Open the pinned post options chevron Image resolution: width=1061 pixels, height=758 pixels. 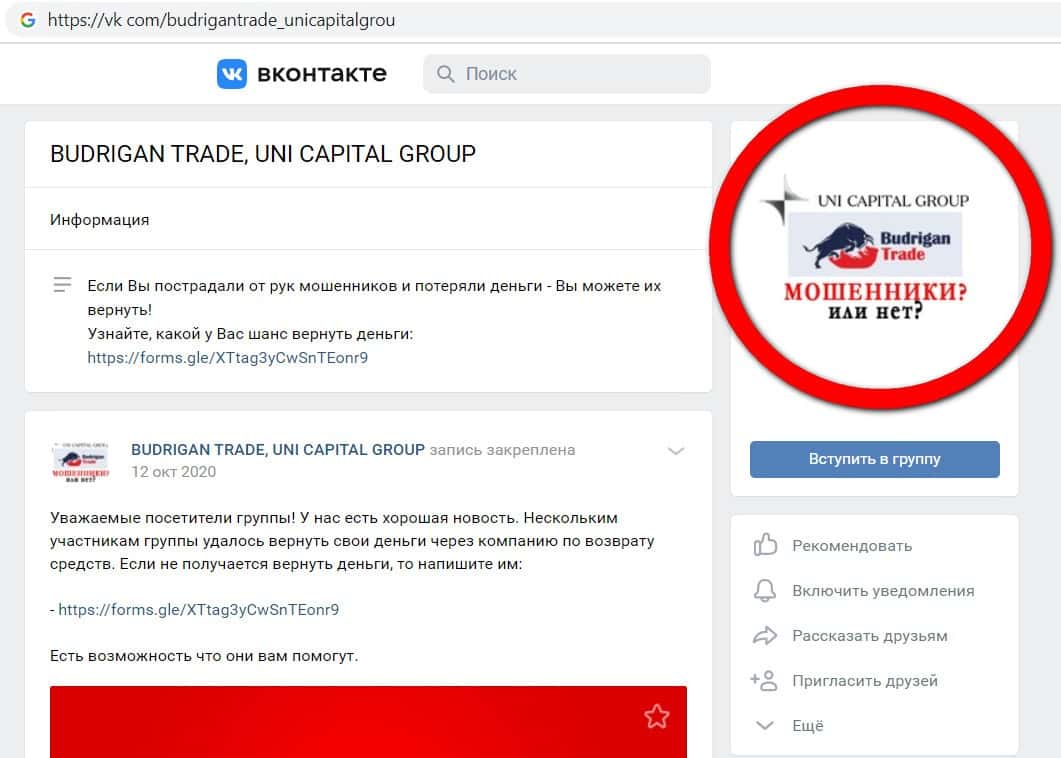(x=676, y=451)
